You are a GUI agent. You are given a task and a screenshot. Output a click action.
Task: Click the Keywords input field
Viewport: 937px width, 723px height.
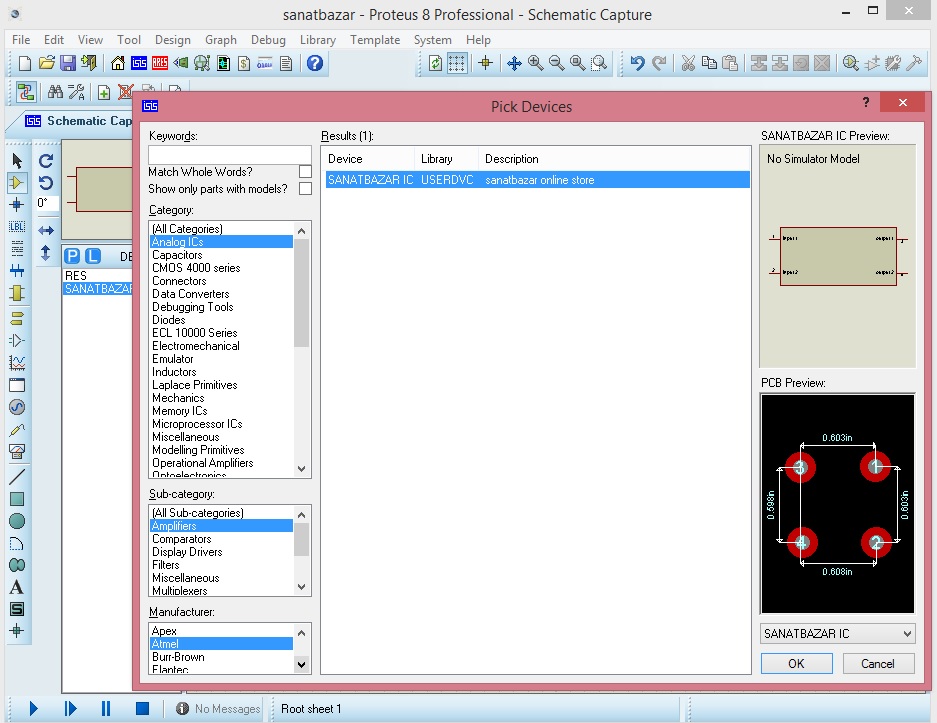click(x=229, y=155)
